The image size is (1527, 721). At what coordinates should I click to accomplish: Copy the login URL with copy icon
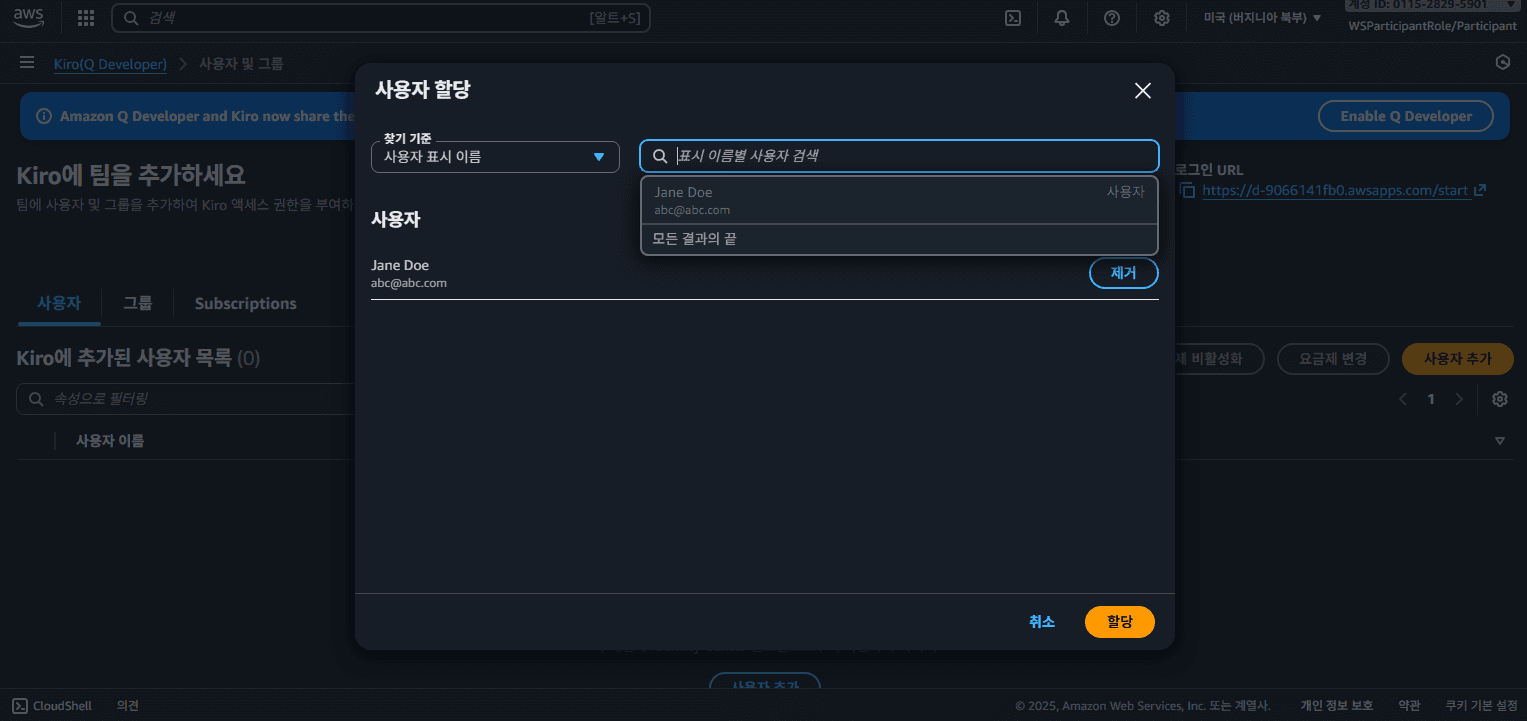click(x=1187, y=190)
